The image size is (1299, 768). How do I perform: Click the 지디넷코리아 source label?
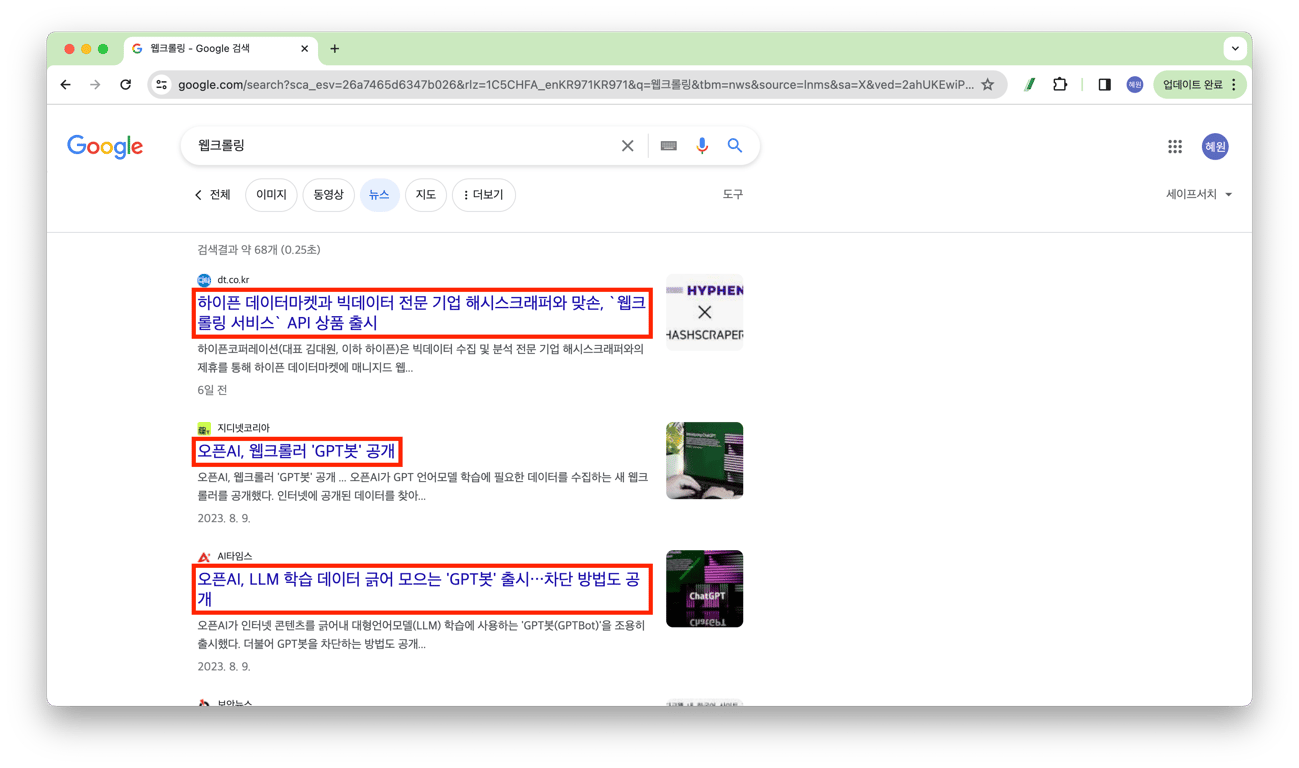tap(243, 428)
